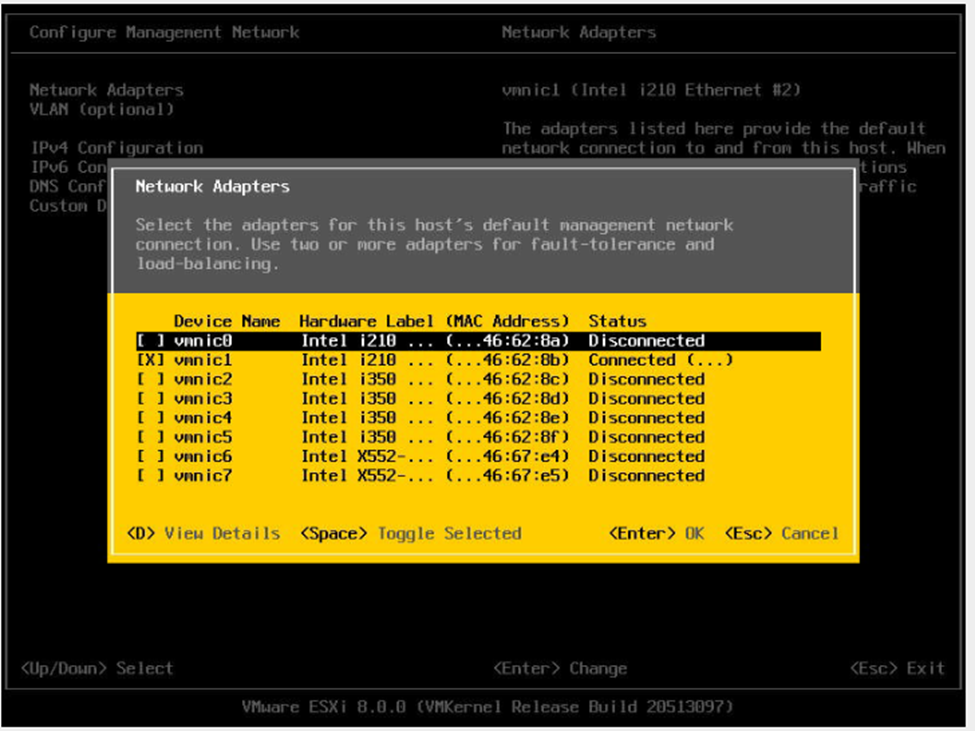Viewport: 975px width, 731px height.
Task: Toggle the vmnic6 checkbox
Action: 151,456
